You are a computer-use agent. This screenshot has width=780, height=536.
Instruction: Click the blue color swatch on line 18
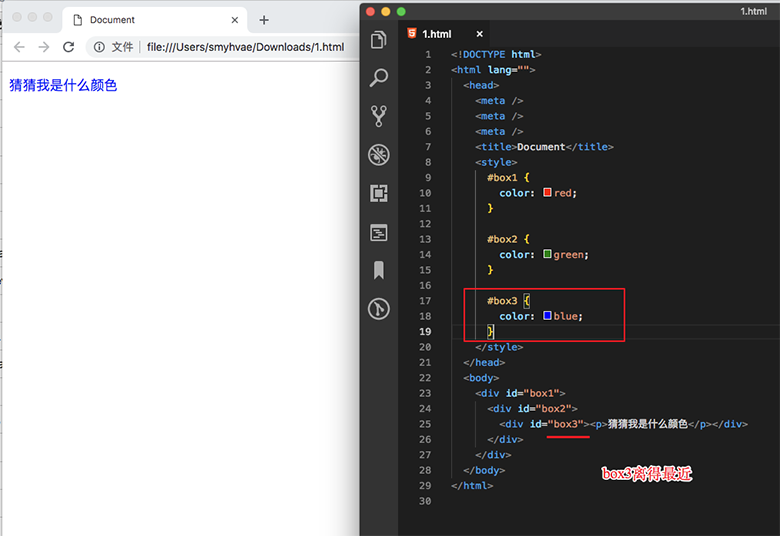547,316
